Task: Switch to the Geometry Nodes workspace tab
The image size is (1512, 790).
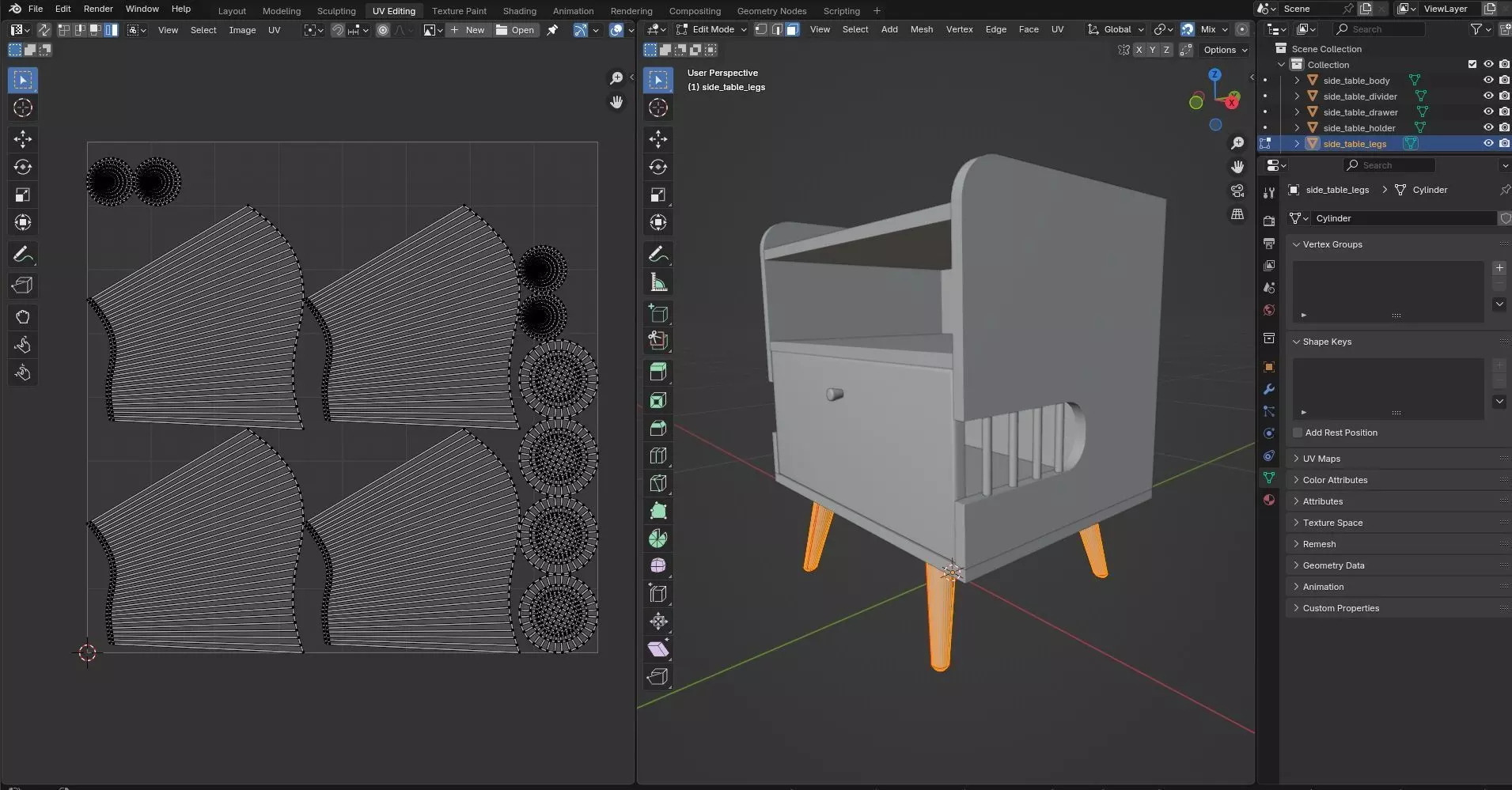Action: point(771,11)
